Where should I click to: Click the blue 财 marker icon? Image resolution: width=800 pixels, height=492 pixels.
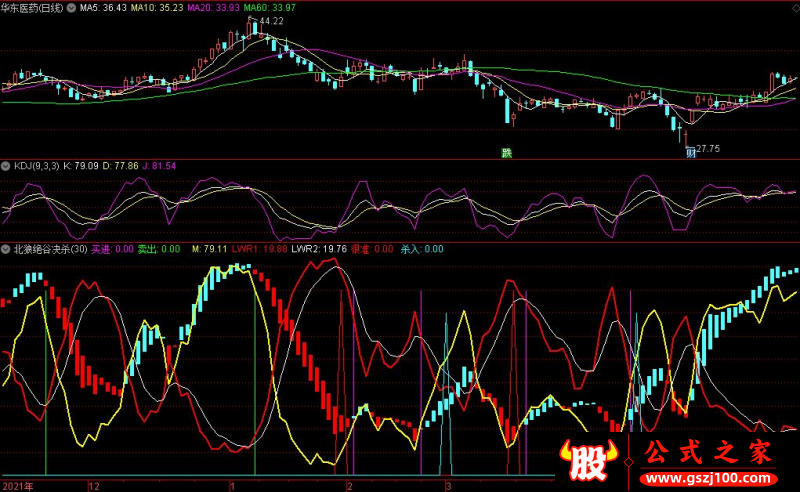[689, 153]
